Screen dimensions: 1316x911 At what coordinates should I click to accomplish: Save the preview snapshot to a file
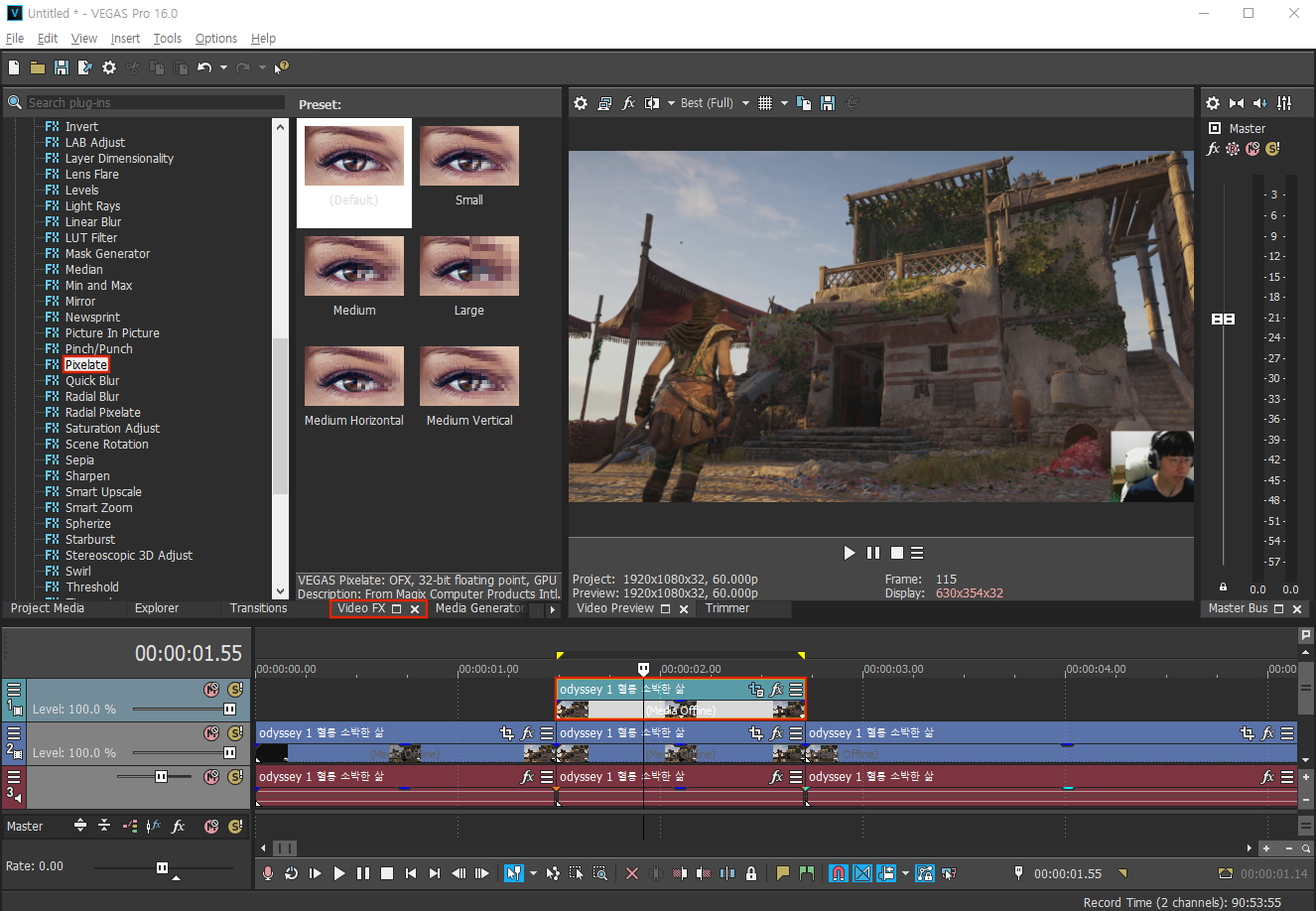coord(828,103)
